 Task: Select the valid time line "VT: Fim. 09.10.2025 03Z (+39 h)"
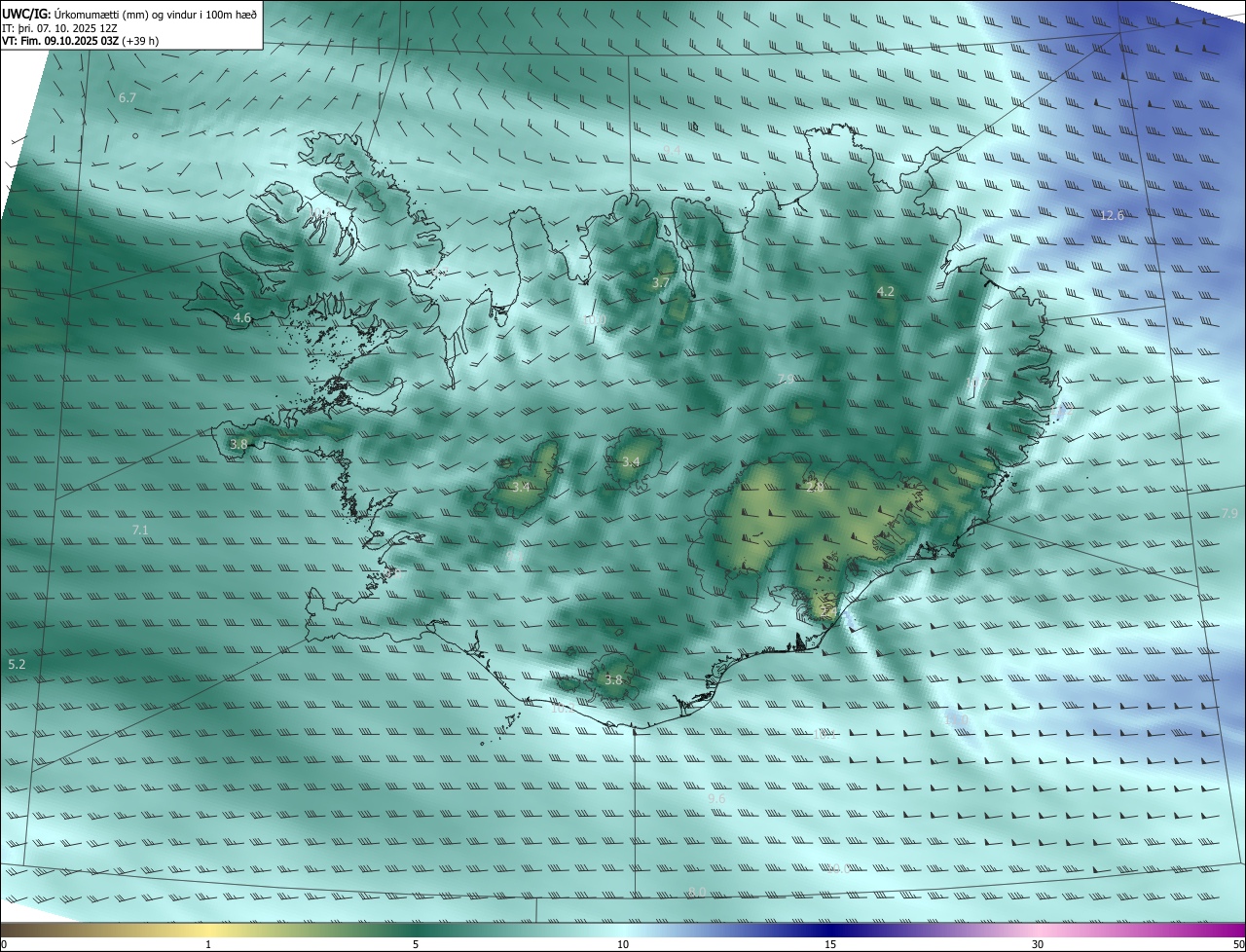pyautogui.click(x=80, y=41)
